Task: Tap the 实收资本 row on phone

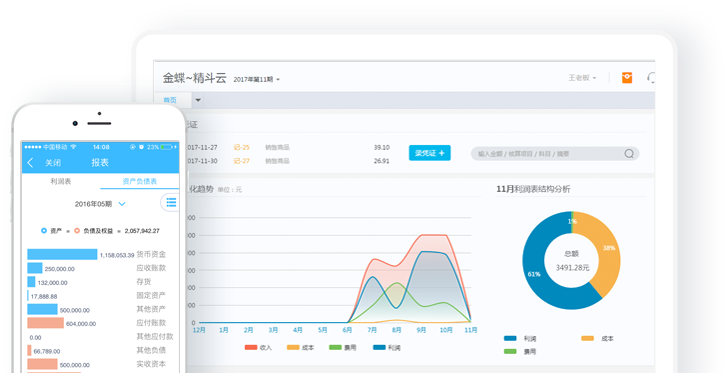Action: tap(97, 364)
